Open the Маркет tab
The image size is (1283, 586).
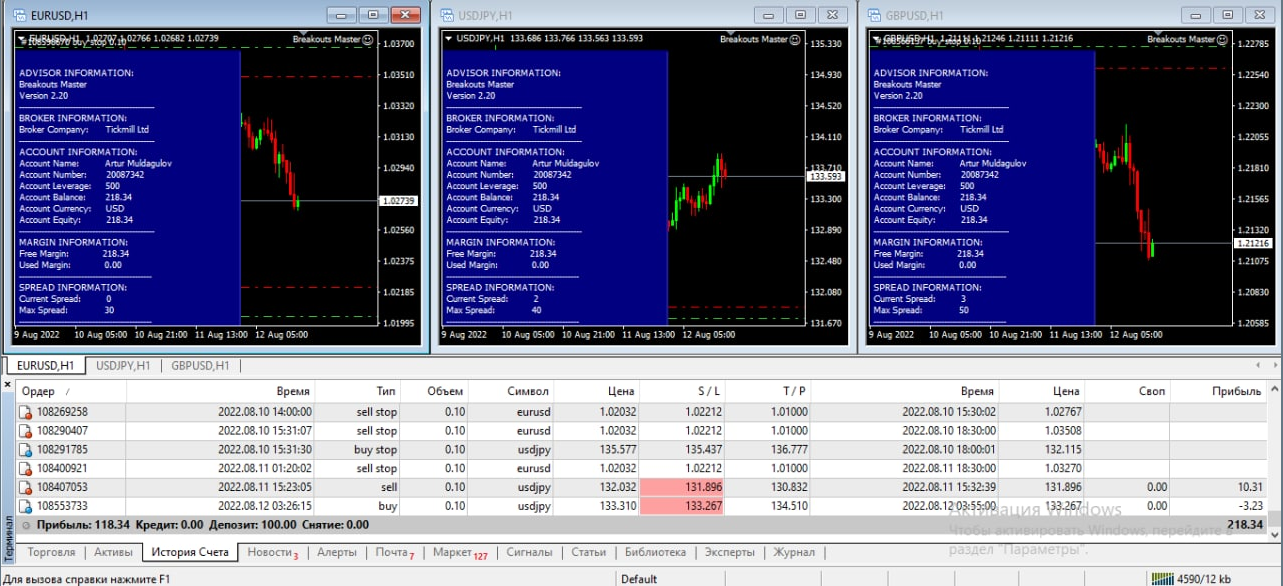(x=460, y=552)
